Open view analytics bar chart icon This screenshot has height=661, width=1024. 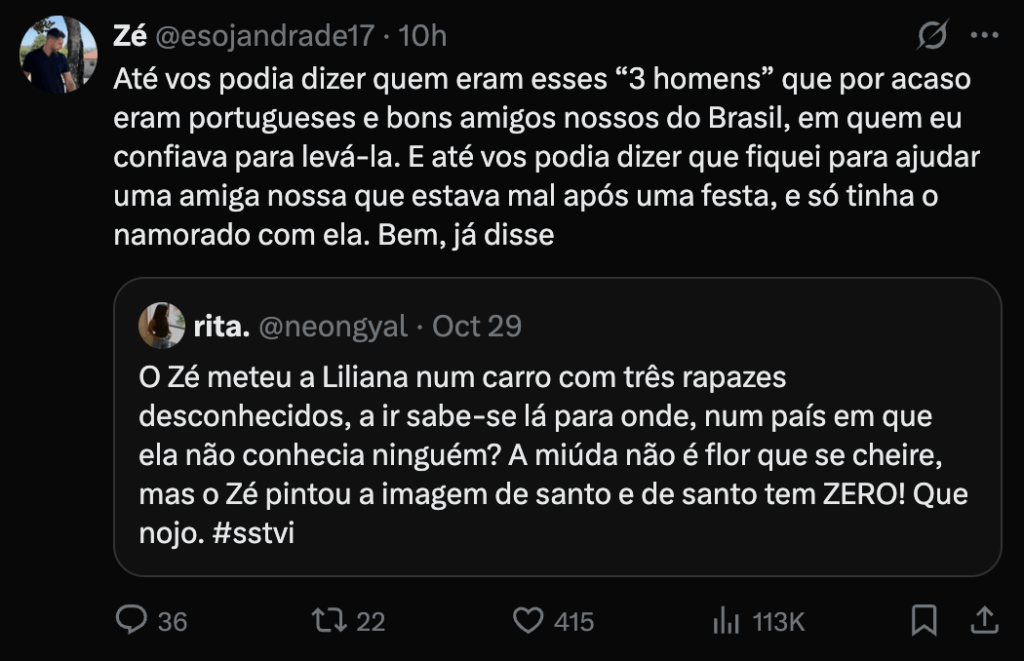pos(726,621)
